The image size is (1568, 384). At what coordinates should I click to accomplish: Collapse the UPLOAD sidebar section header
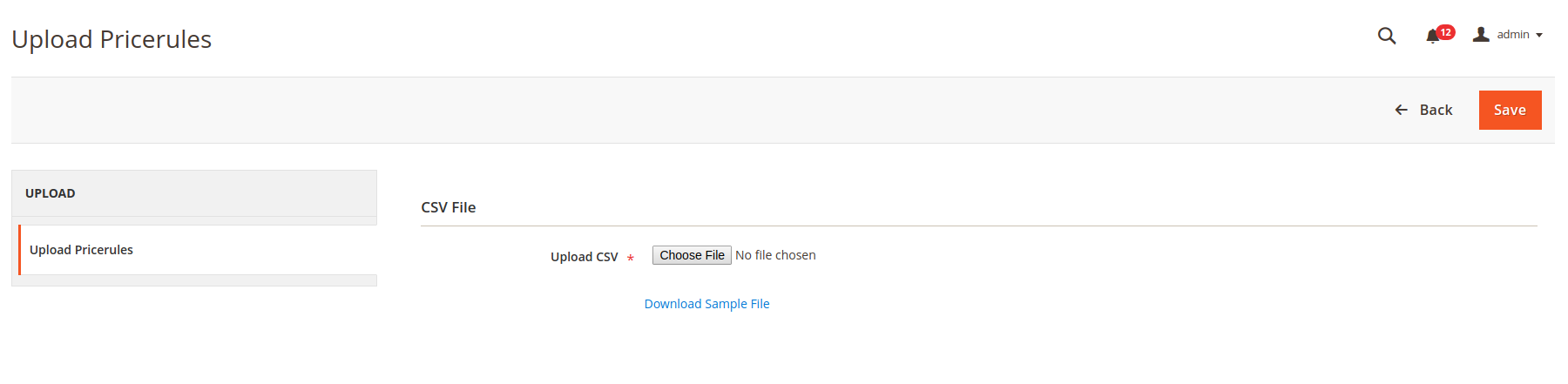[194, 193]
